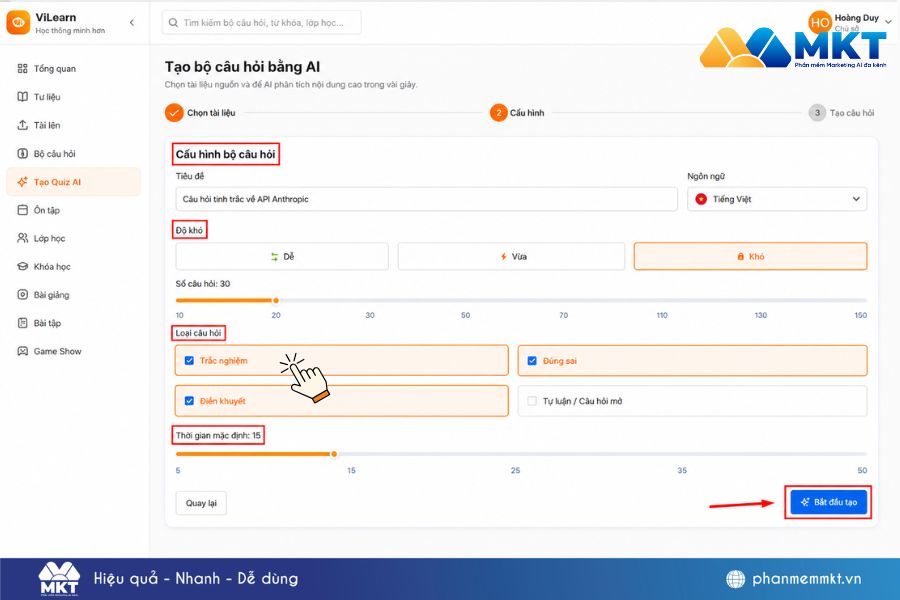The image size is (900, 600).
Task: Click step 2 Cấu hình indicator
Action: click(x=498, y=113)
